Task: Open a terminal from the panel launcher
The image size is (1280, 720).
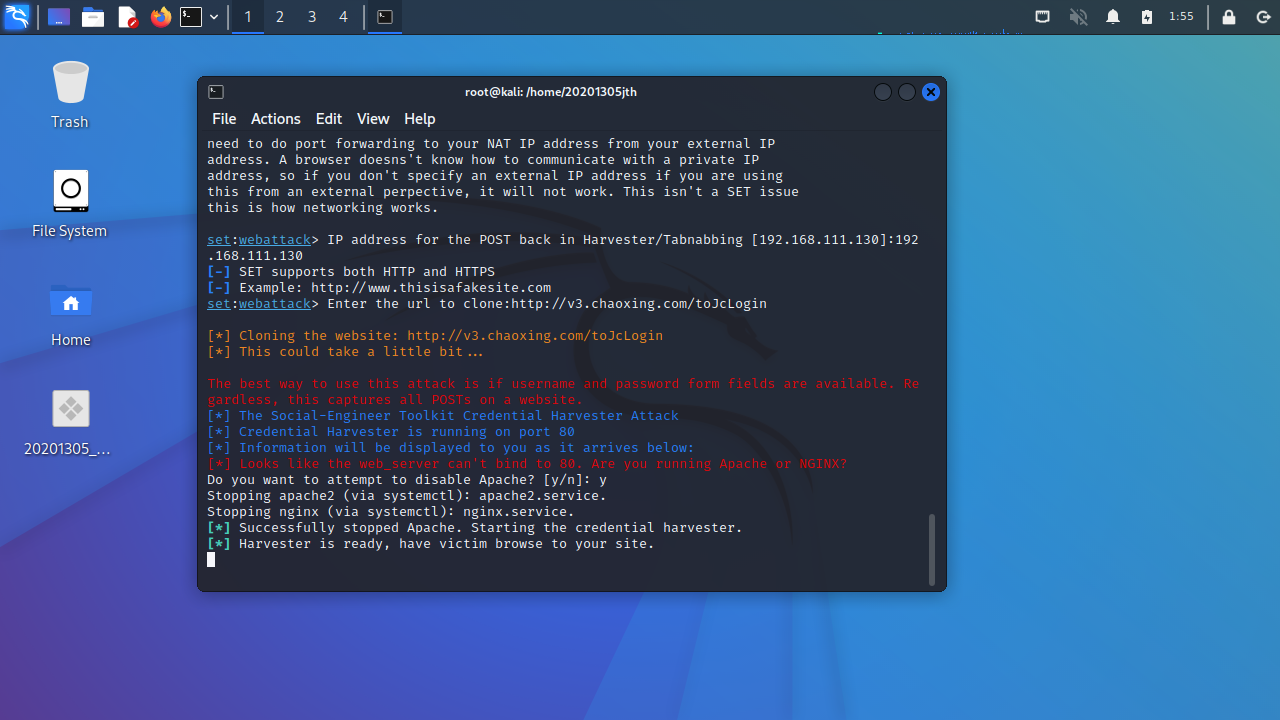Action: pos(191,17)
